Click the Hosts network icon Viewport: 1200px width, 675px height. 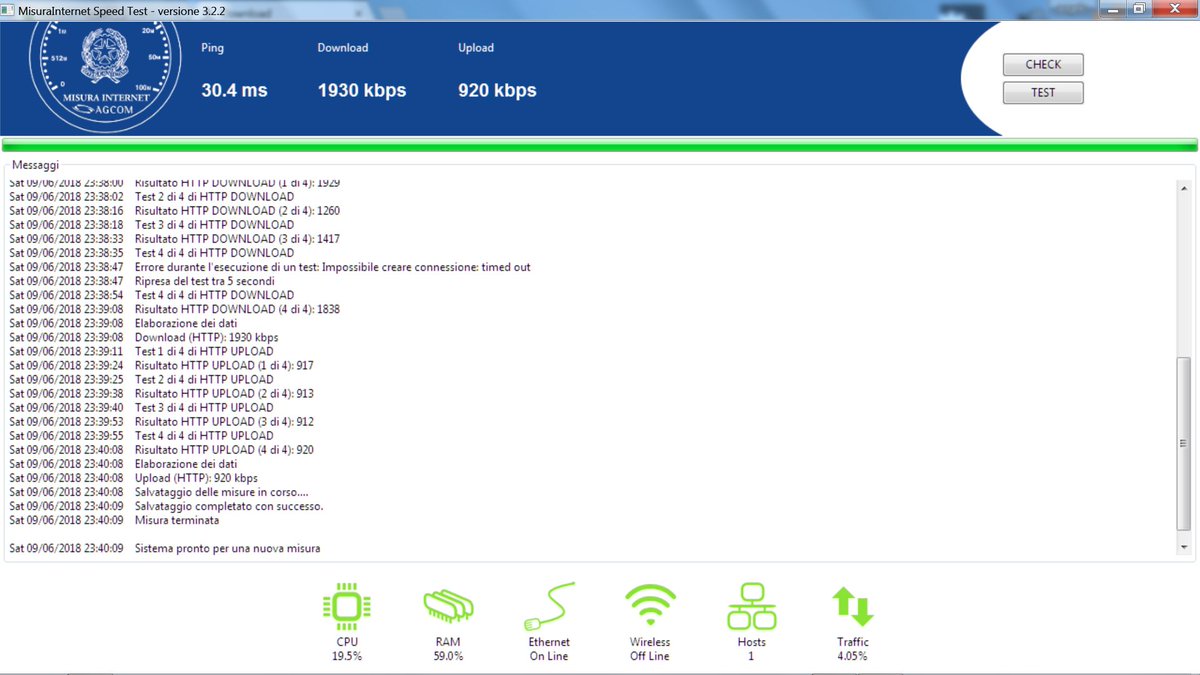tap(751, 606)
